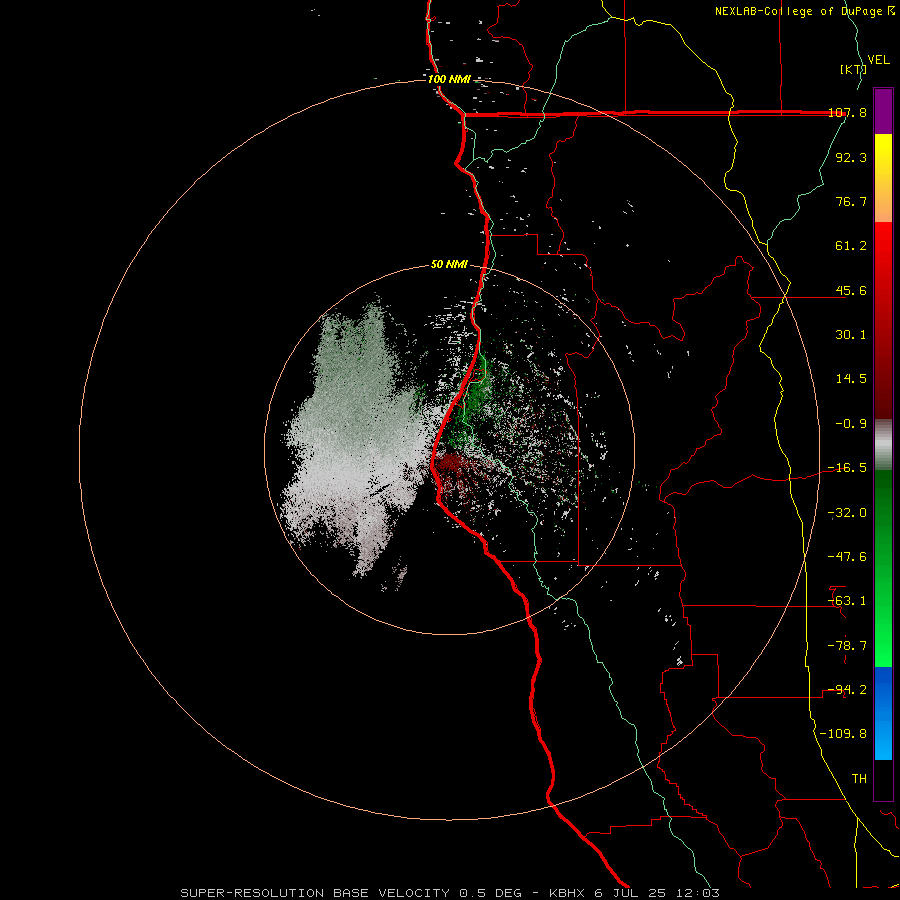Click the VEL legend title
900x900 pixels.
pyautogui.click(x=878, y=60)
